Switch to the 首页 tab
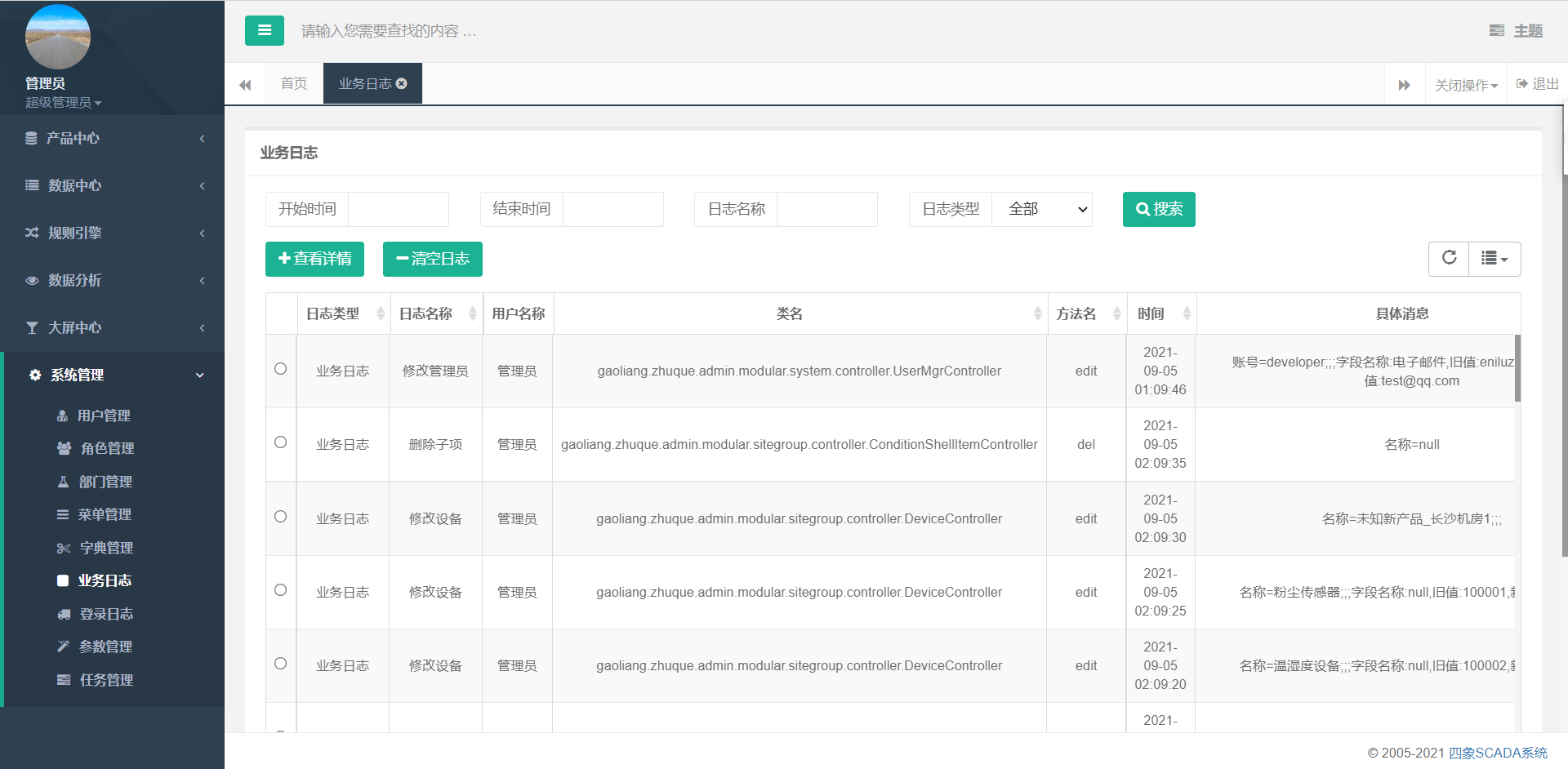 coord(293,83)
